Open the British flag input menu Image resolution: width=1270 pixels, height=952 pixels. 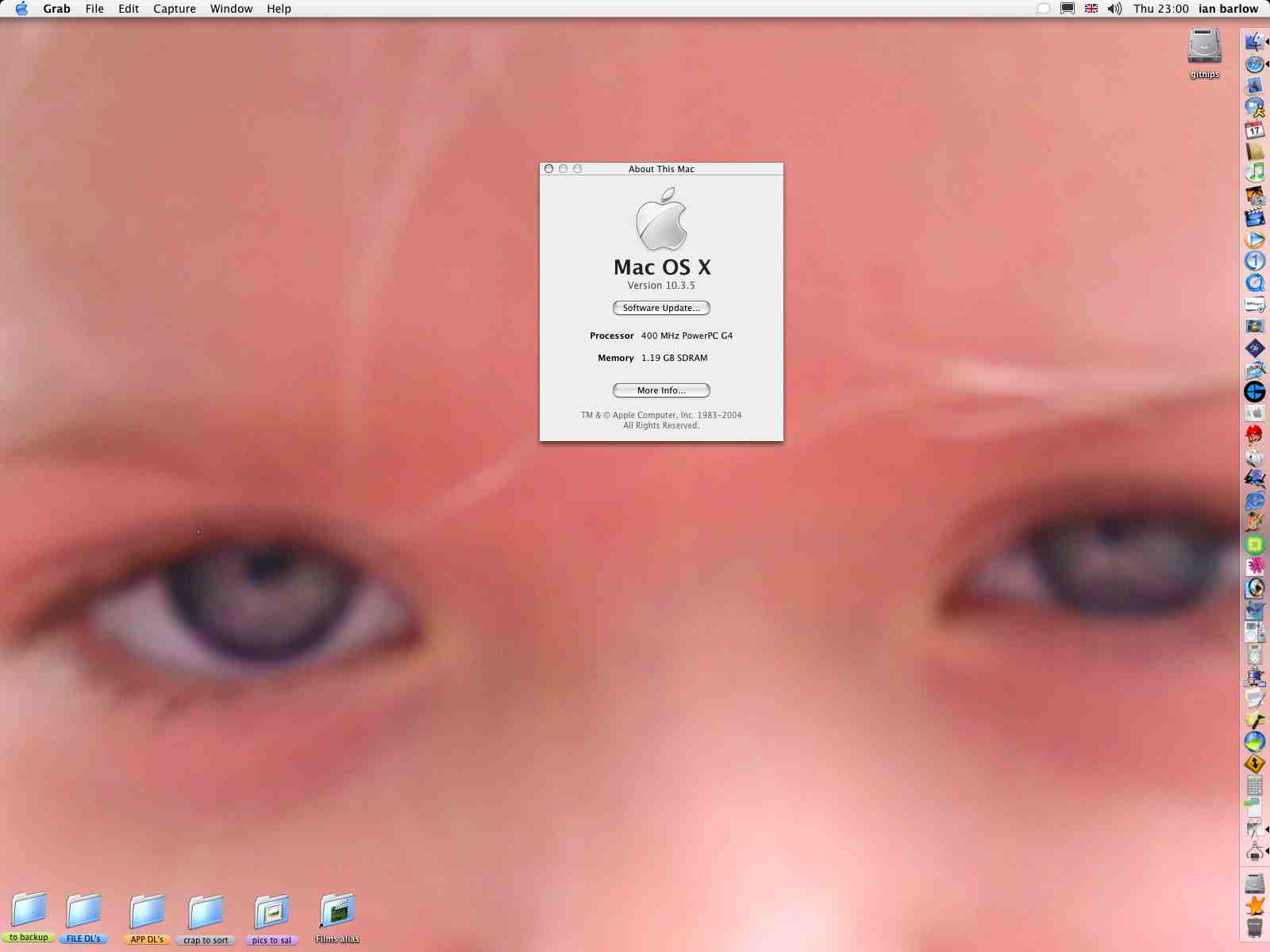click(1091, 9)
